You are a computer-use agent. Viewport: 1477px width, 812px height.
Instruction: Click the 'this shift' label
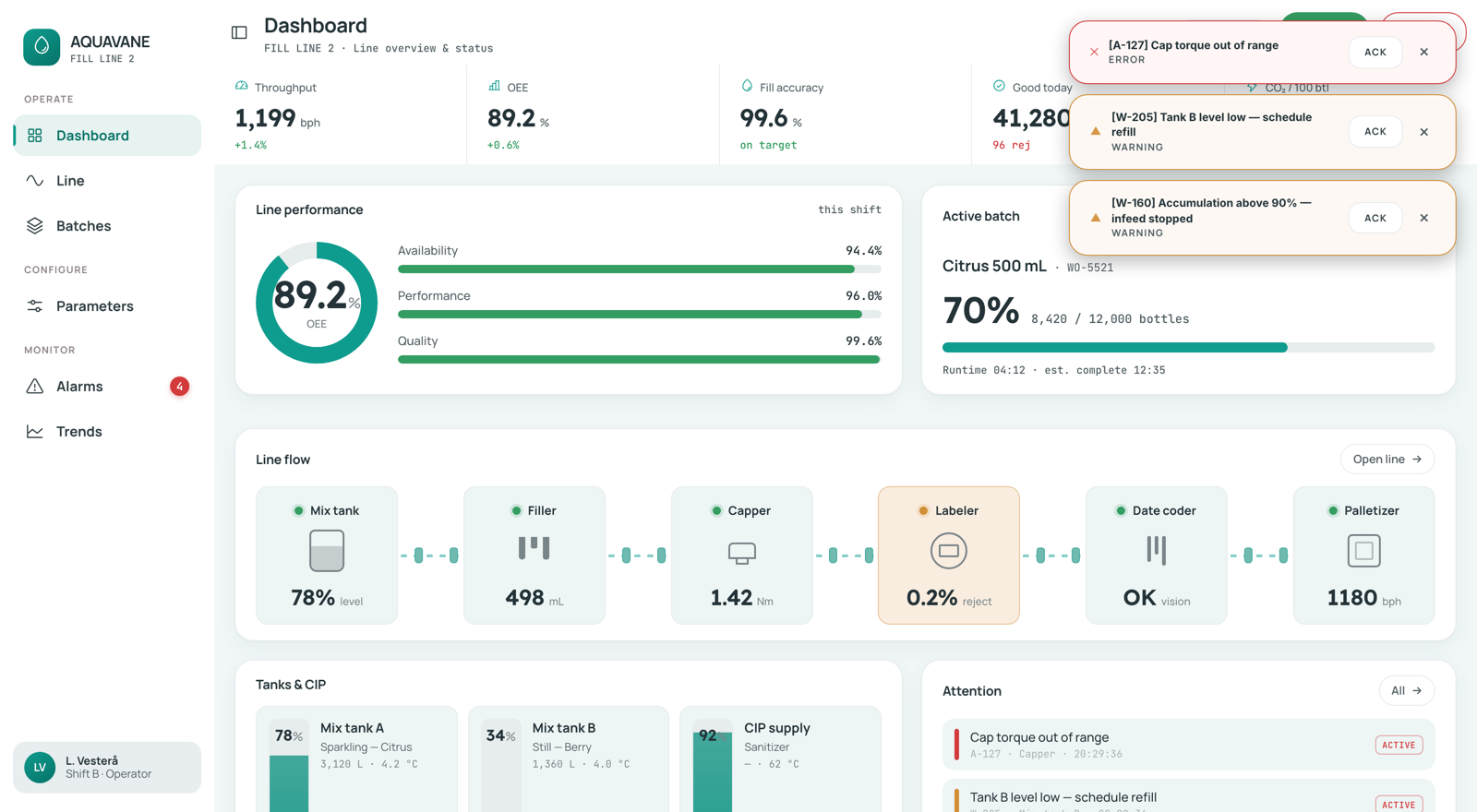click(849, 209)
